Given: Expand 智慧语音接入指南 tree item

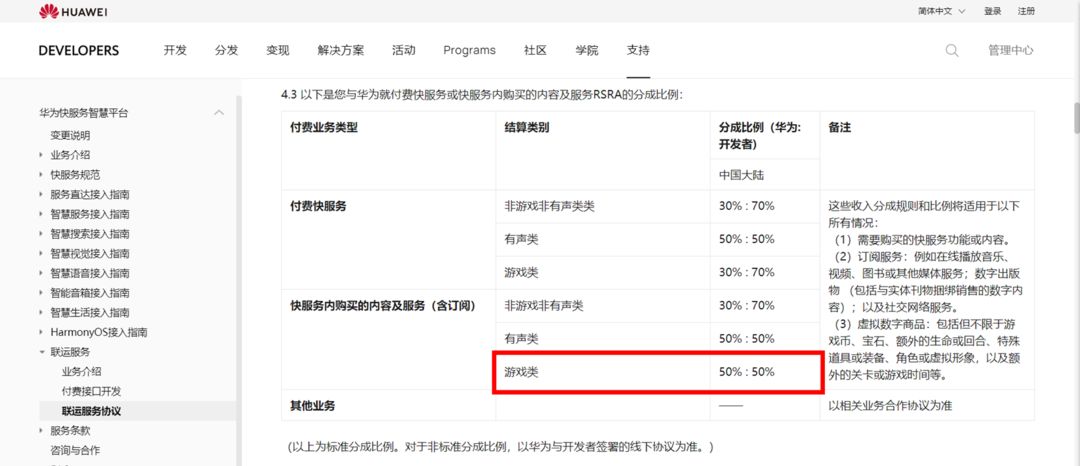Looking at the screenshot, I should tap(41, 273).
